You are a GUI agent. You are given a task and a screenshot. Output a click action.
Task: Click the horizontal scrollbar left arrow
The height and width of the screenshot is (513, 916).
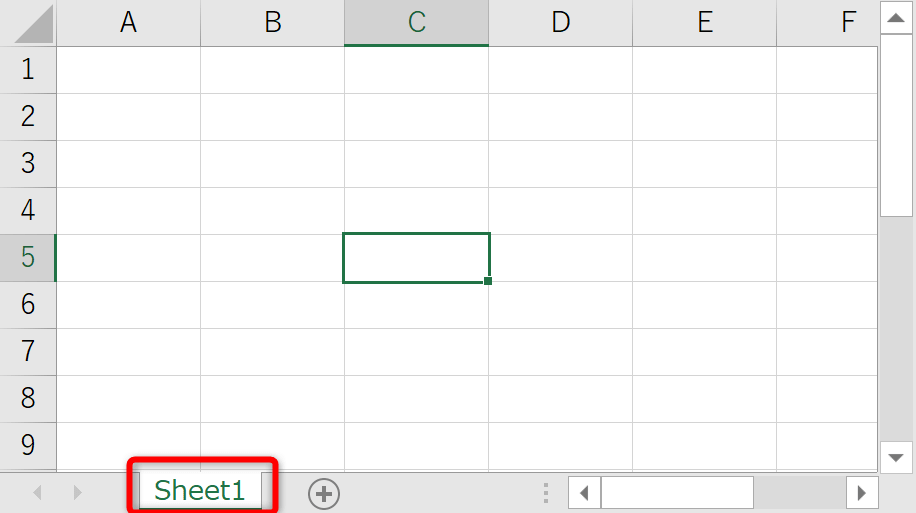click(584, 493)
